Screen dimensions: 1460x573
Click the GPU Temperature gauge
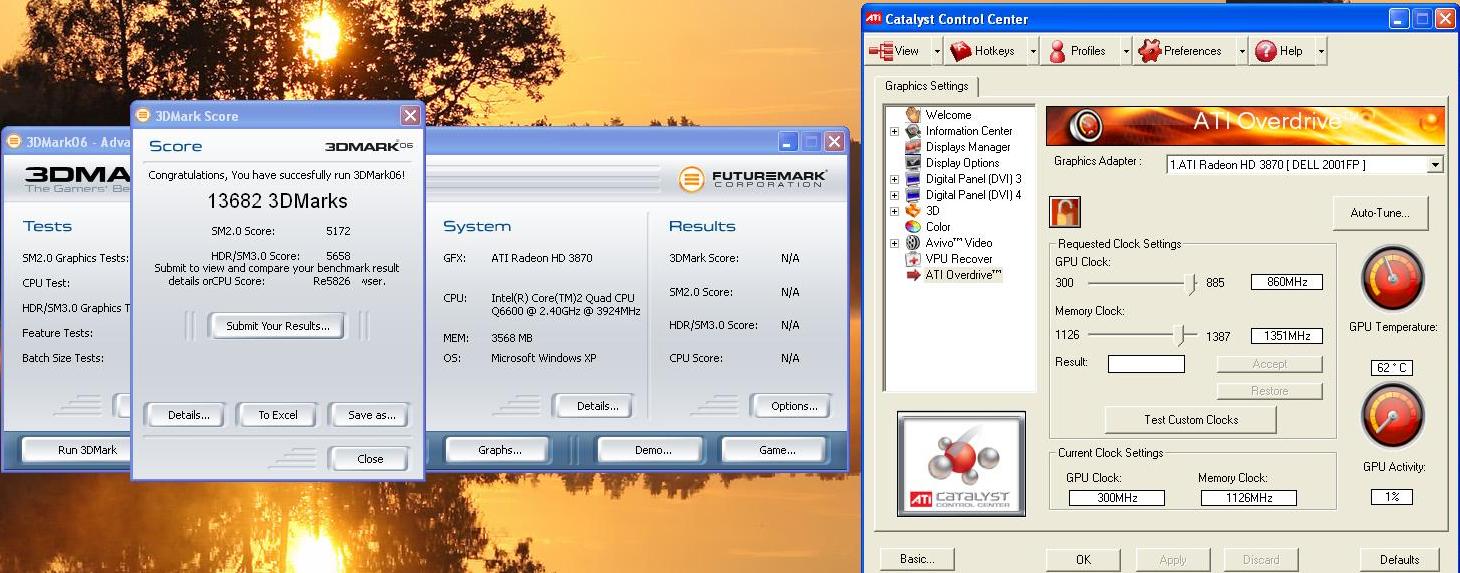click(1392, 280)
